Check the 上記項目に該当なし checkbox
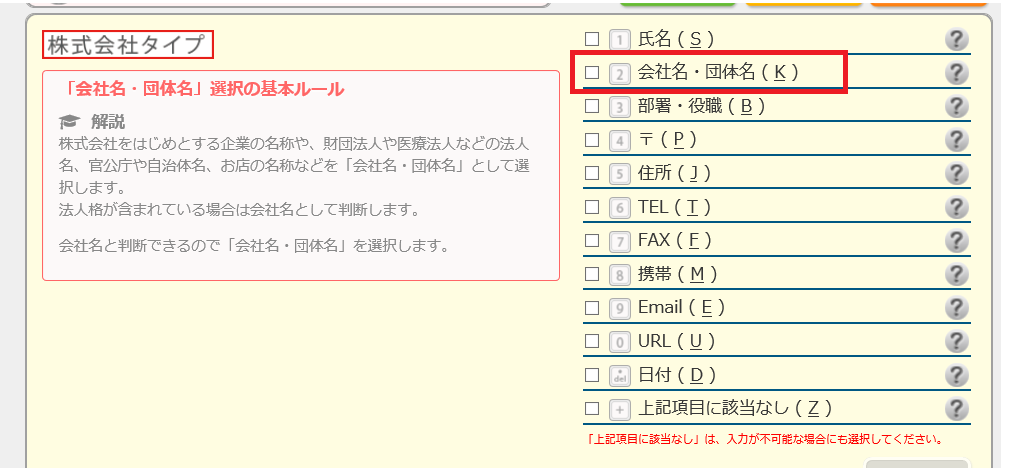Screen dimensions: 1013x468 [592, 408]
